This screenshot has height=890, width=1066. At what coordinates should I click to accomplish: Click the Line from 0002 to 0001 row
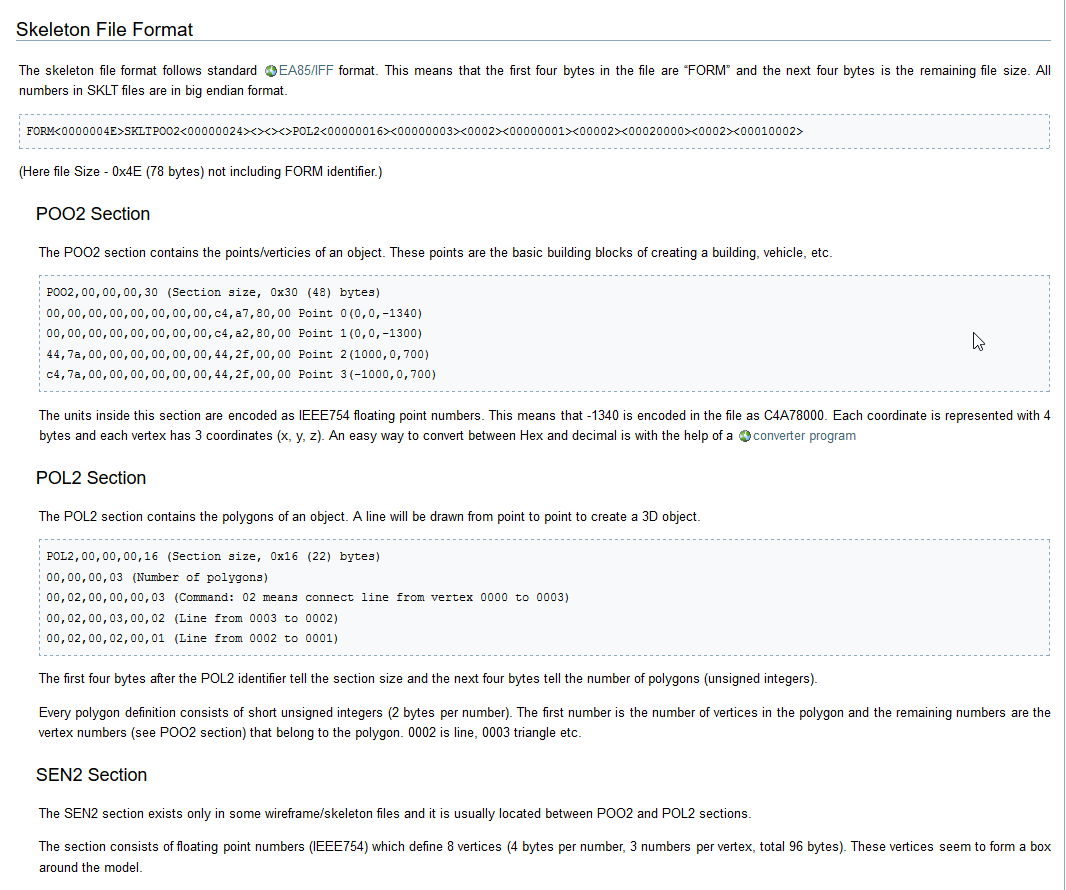tap(192, 638)
